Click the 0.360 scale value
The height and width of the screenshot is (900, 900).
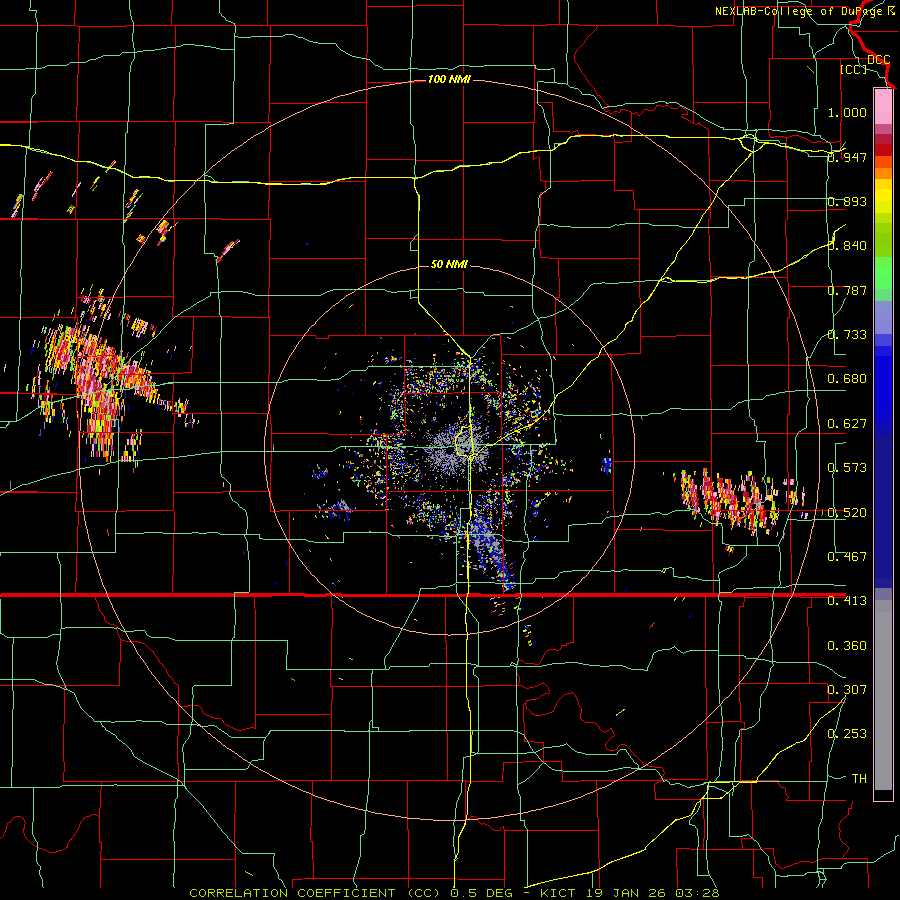pos(847,646)
